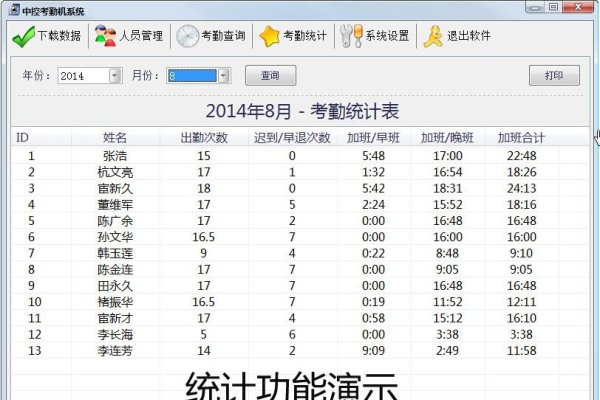Click the 加班/晚班 column header
600x400 pixels.
[x=447, y=137]
